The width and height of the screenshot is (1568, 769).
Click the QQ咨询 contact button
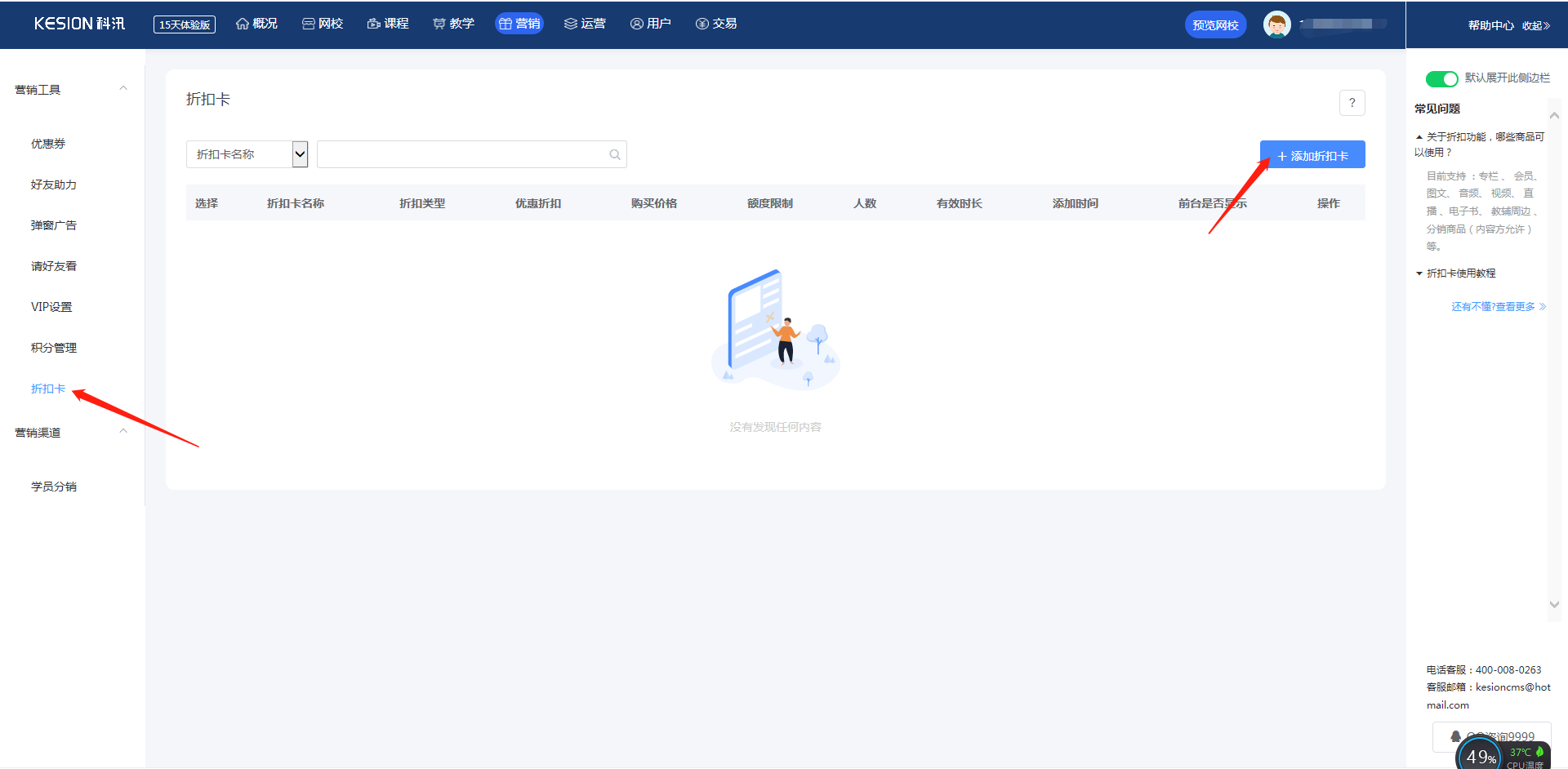pyautogui.click(x=1491, y=736)
